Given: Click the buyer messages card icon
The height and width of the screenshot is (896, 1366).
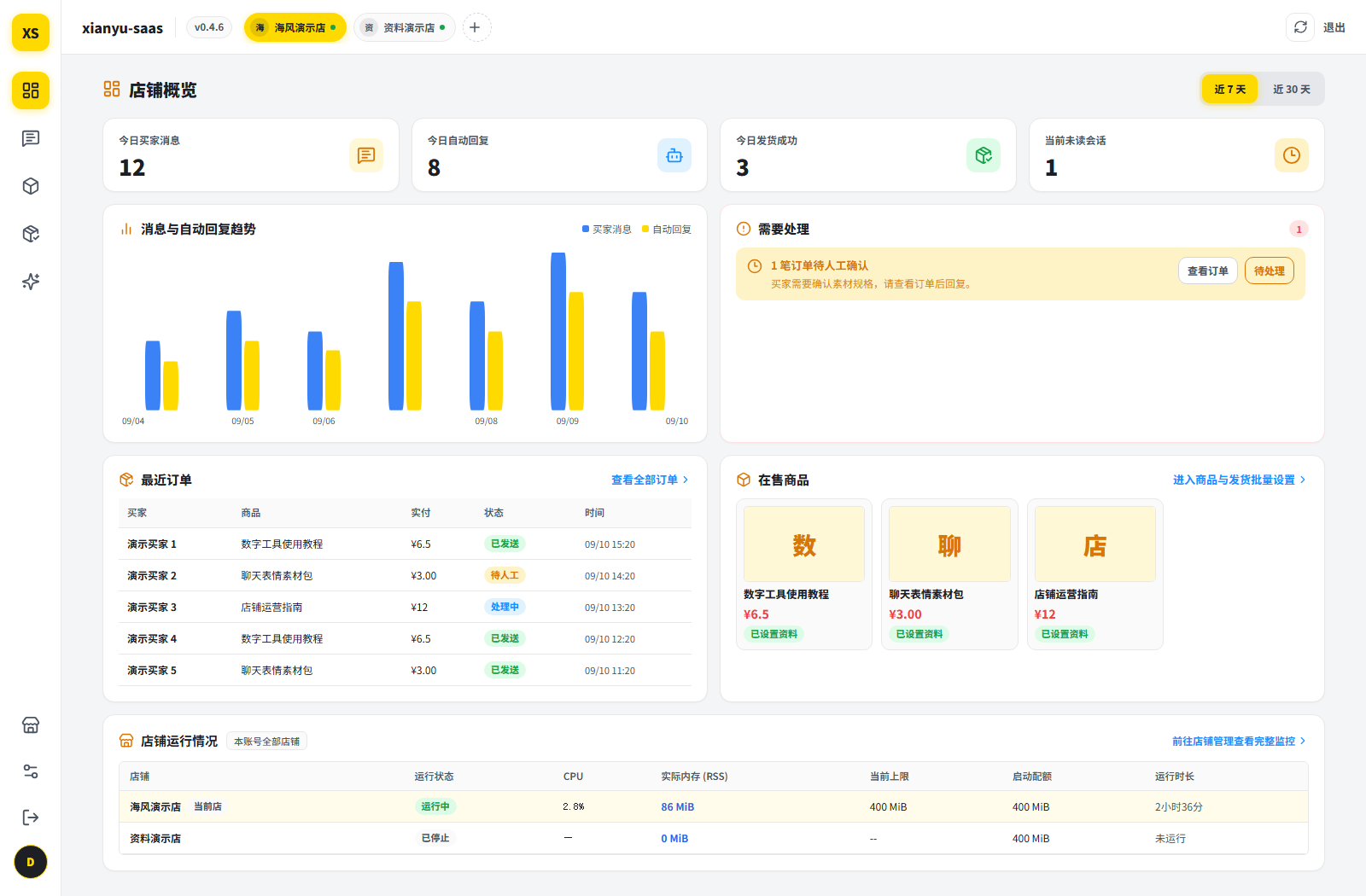Looking at the screenshot, I should click(366, 155).
